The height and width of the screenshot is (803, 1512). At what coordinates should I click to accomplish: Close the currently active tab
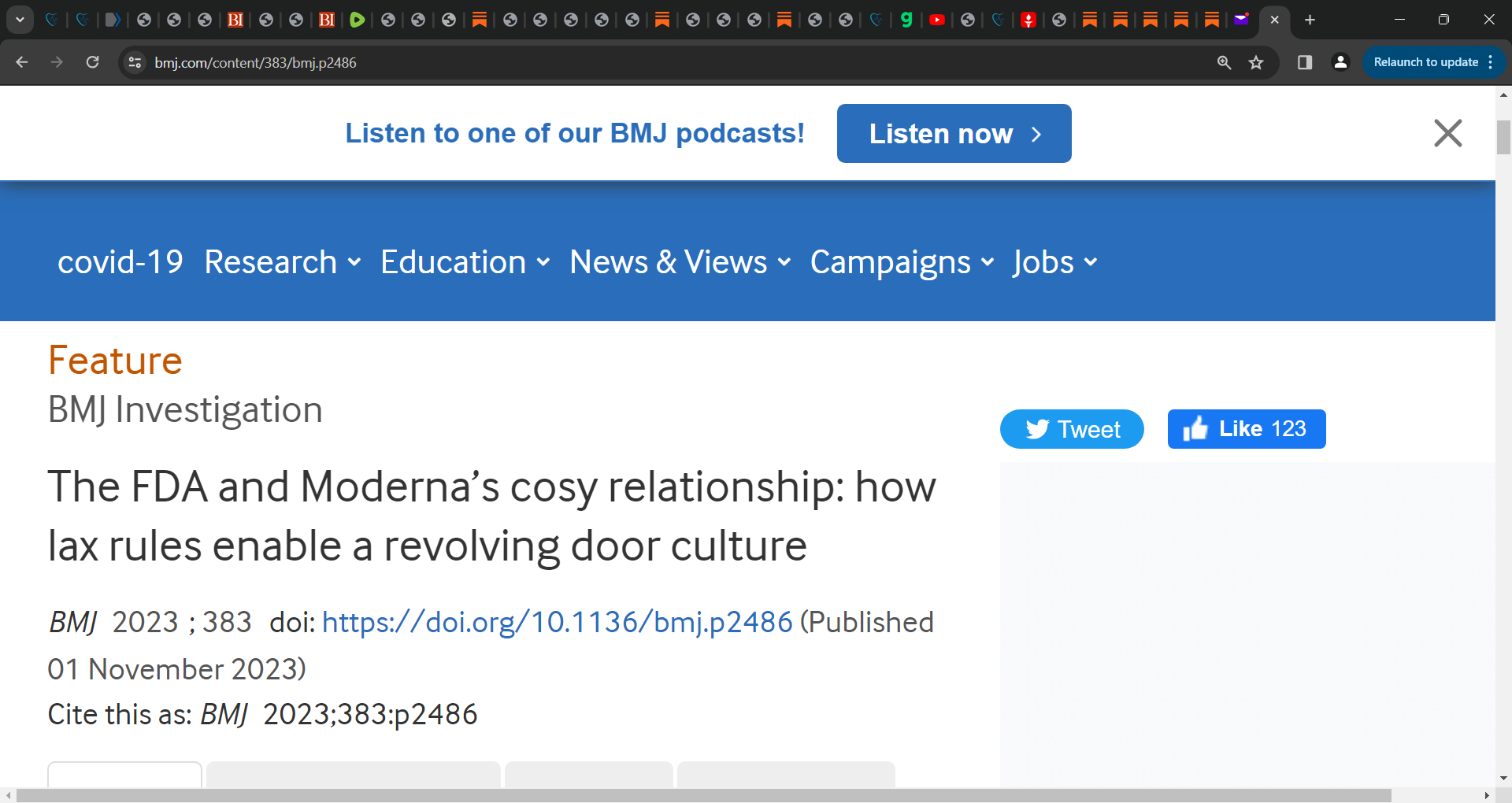click(x=1274, y=20)
